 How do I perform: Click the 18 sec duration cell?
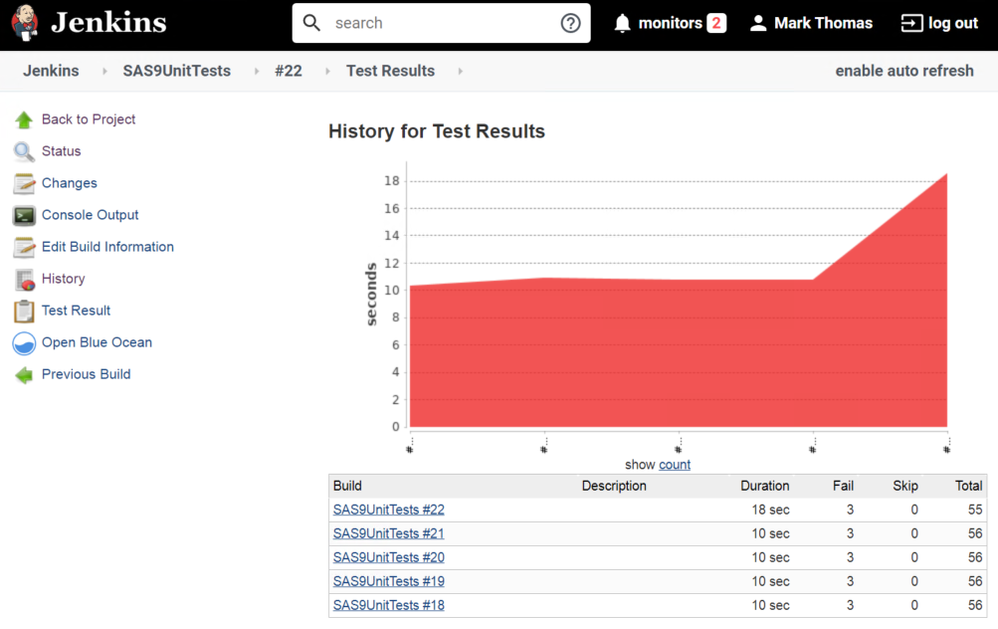point(770,509)
